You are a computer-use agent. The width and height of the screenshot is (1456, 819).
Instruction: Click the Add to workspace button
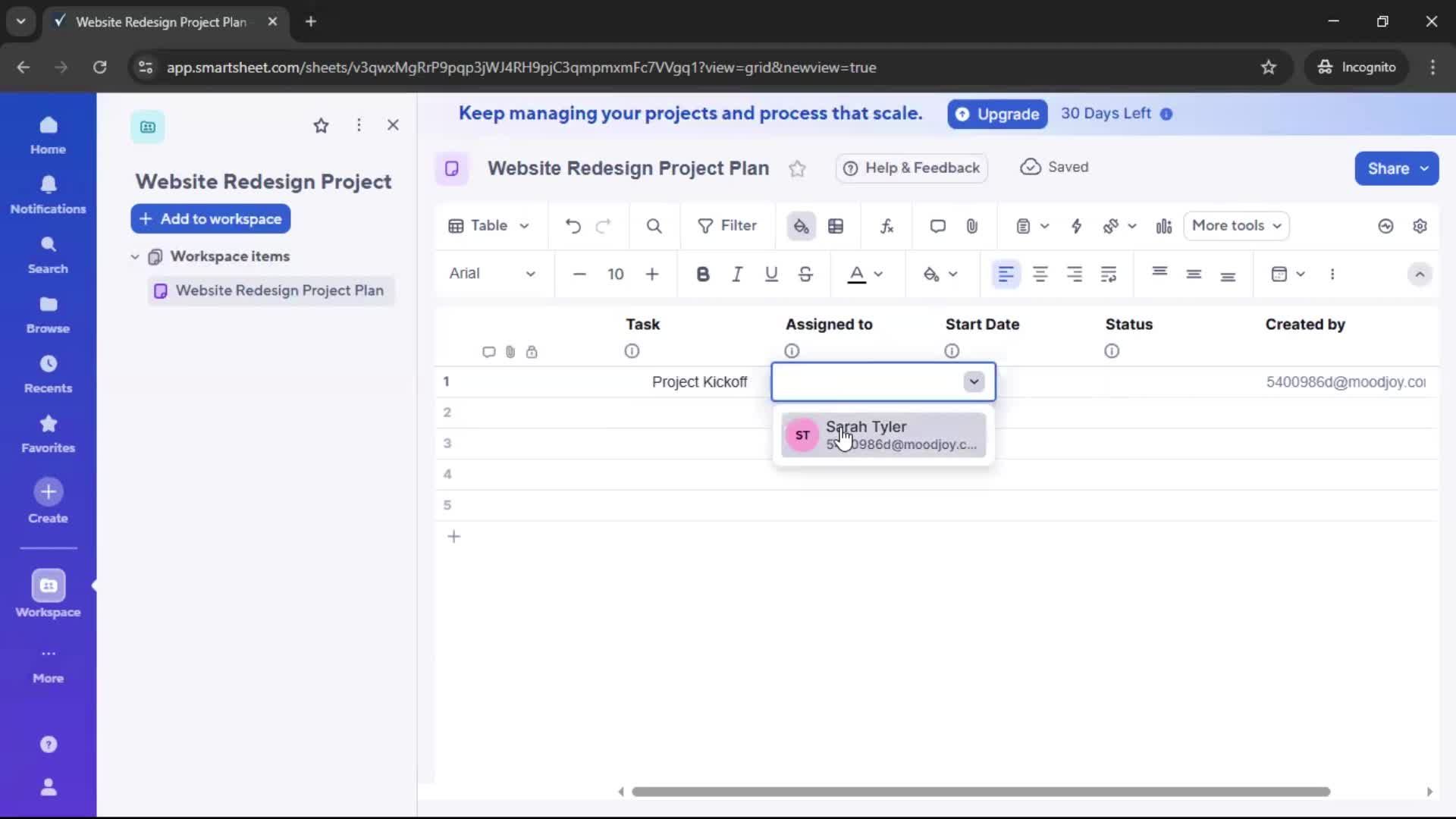click(210, 218)
